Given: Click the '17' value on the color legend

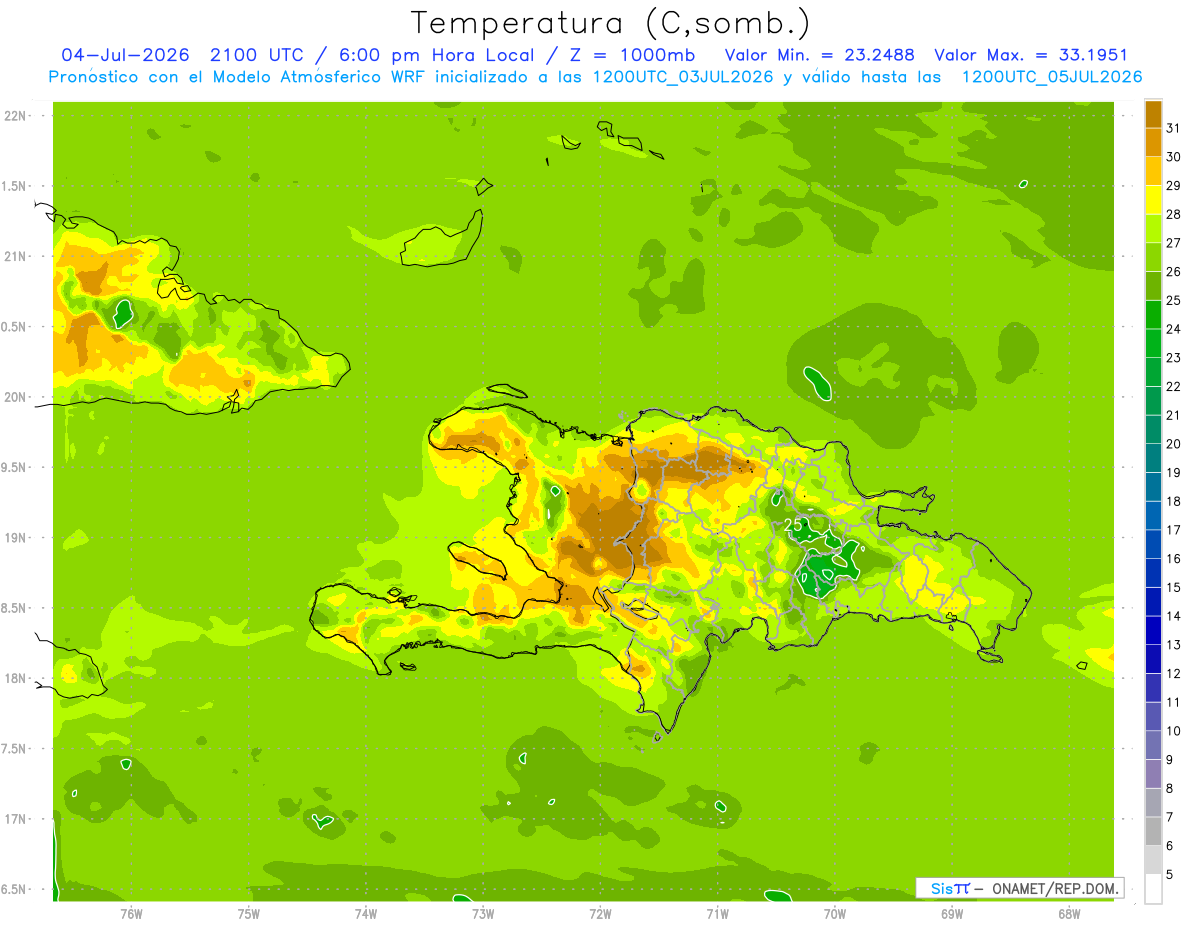Looking at the screenshot, I should [1174, 530].
